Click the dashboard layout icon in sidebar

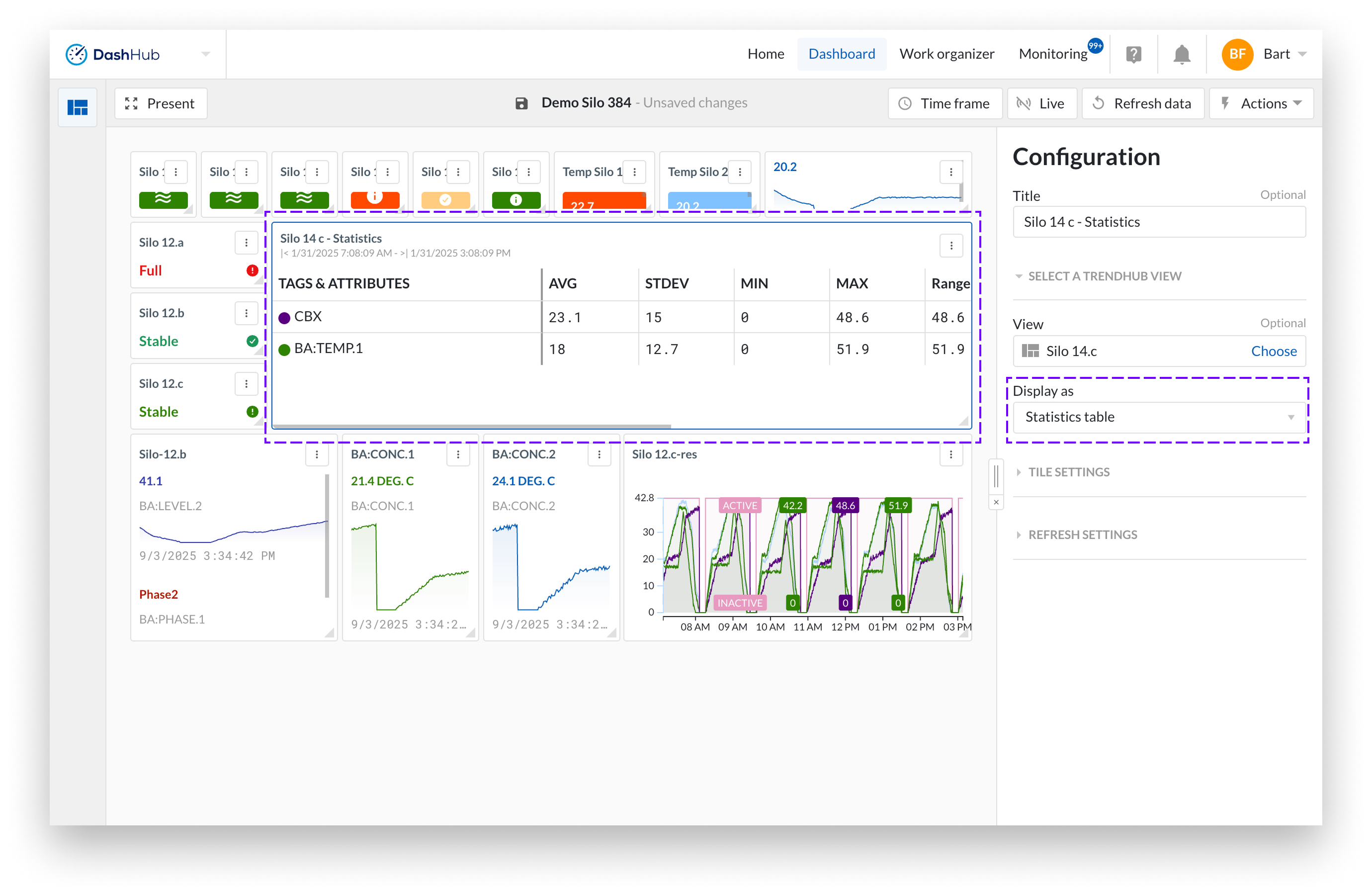pos(77,107)
